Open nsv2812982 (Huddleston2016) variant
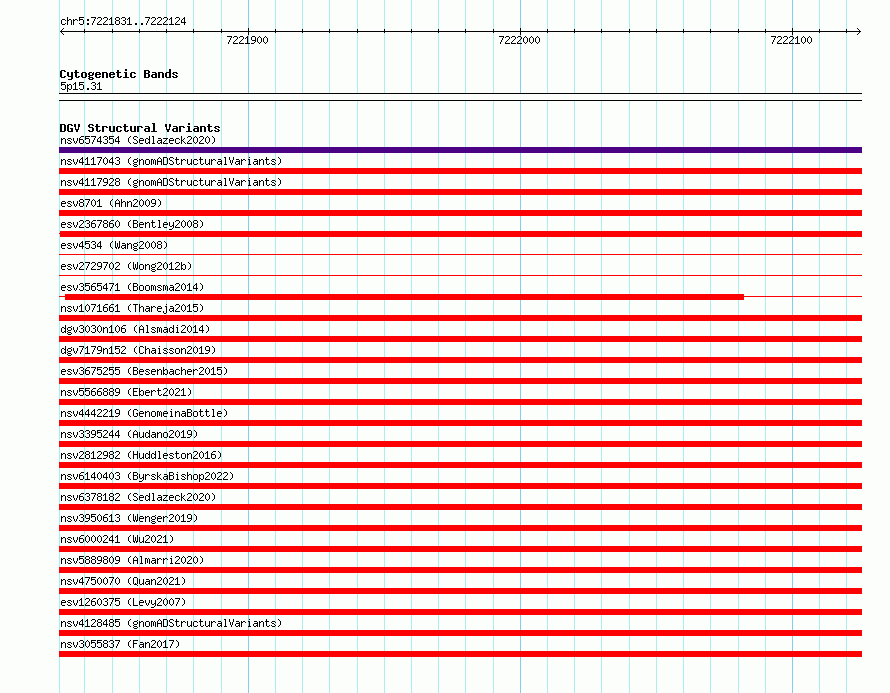Screen dimensions: 890x693 pyautogui.click(x=141, y=455)
